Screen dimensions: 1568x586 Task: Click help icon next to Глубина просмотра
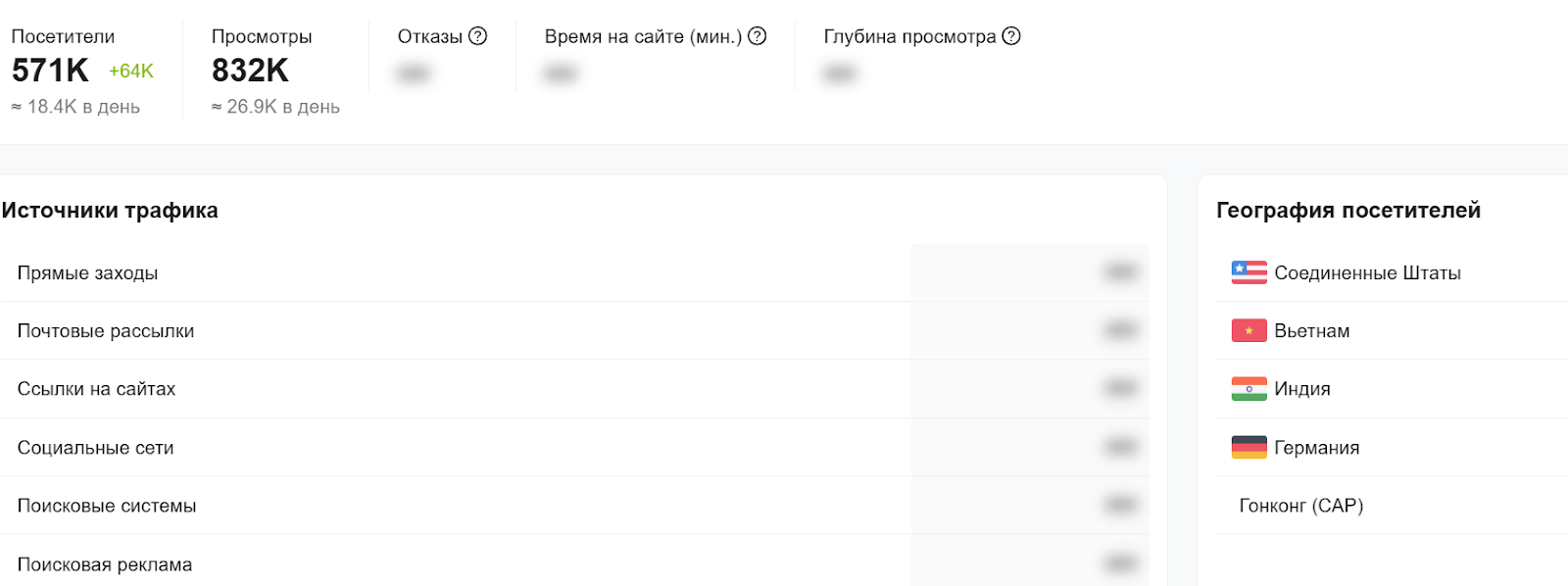1011,36
